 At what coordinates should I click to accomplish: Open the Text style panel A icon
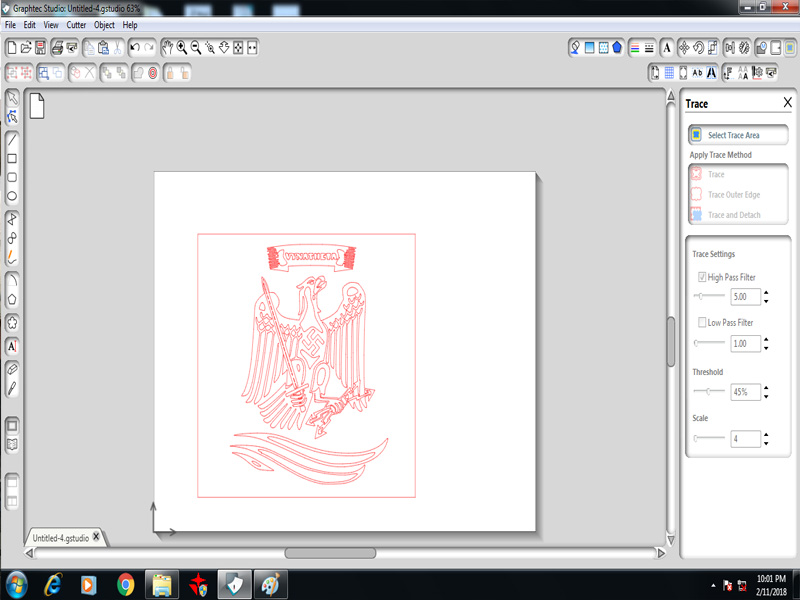point(667,47)
